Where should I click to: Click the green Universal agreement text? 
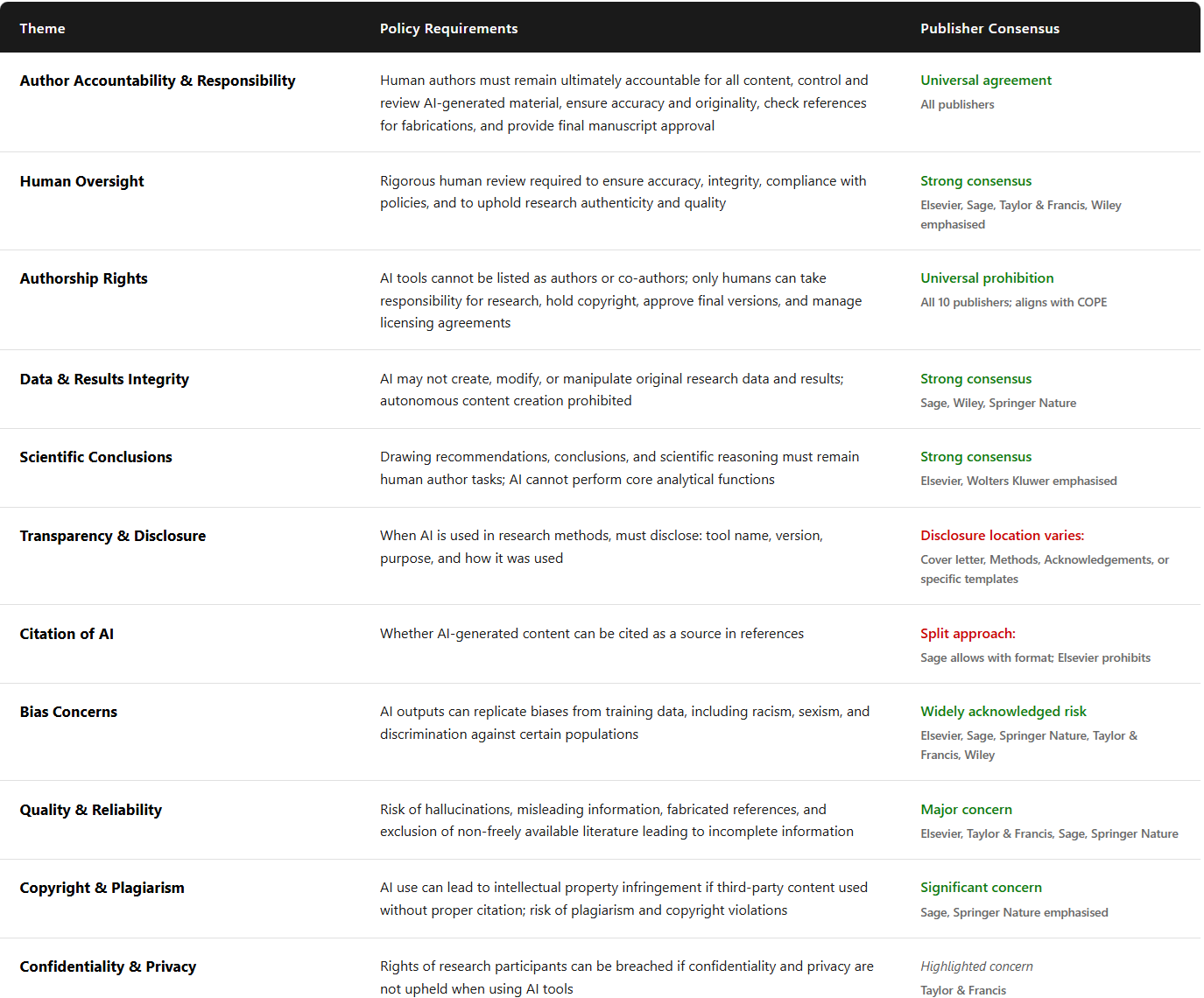click(x=985, y=81)
